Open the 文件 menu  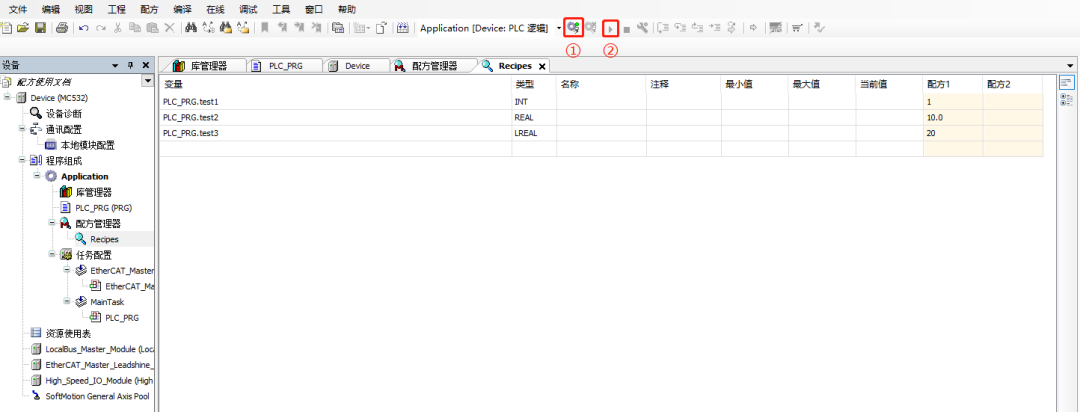(18, 10)
